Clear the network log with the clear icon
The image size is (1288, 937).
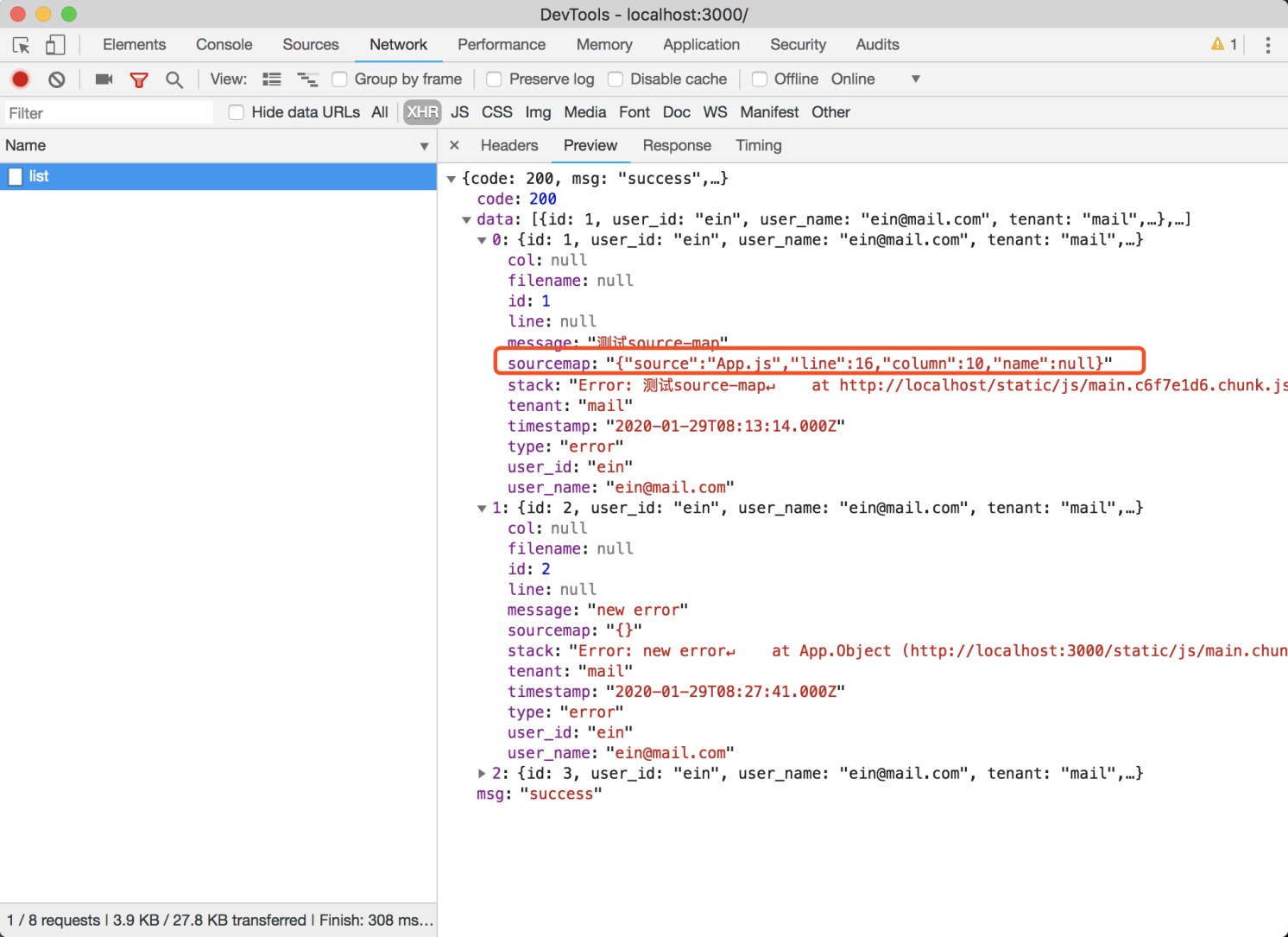click(x=57, y=79)
